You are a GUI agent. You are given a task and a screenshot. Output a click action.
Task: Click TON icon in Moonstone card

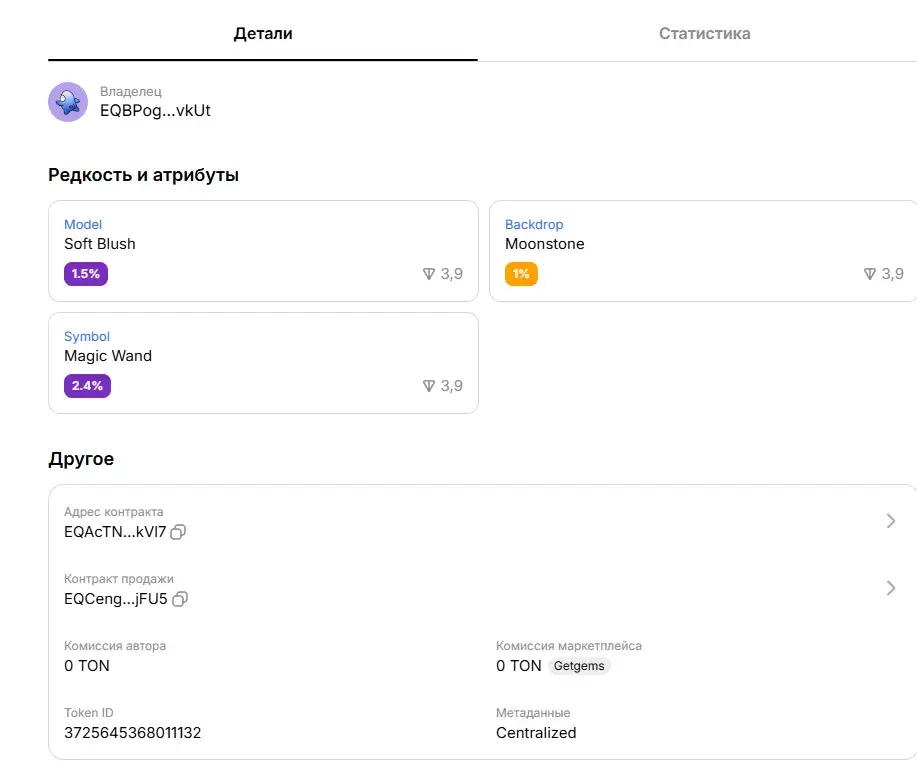click(870, 274)
